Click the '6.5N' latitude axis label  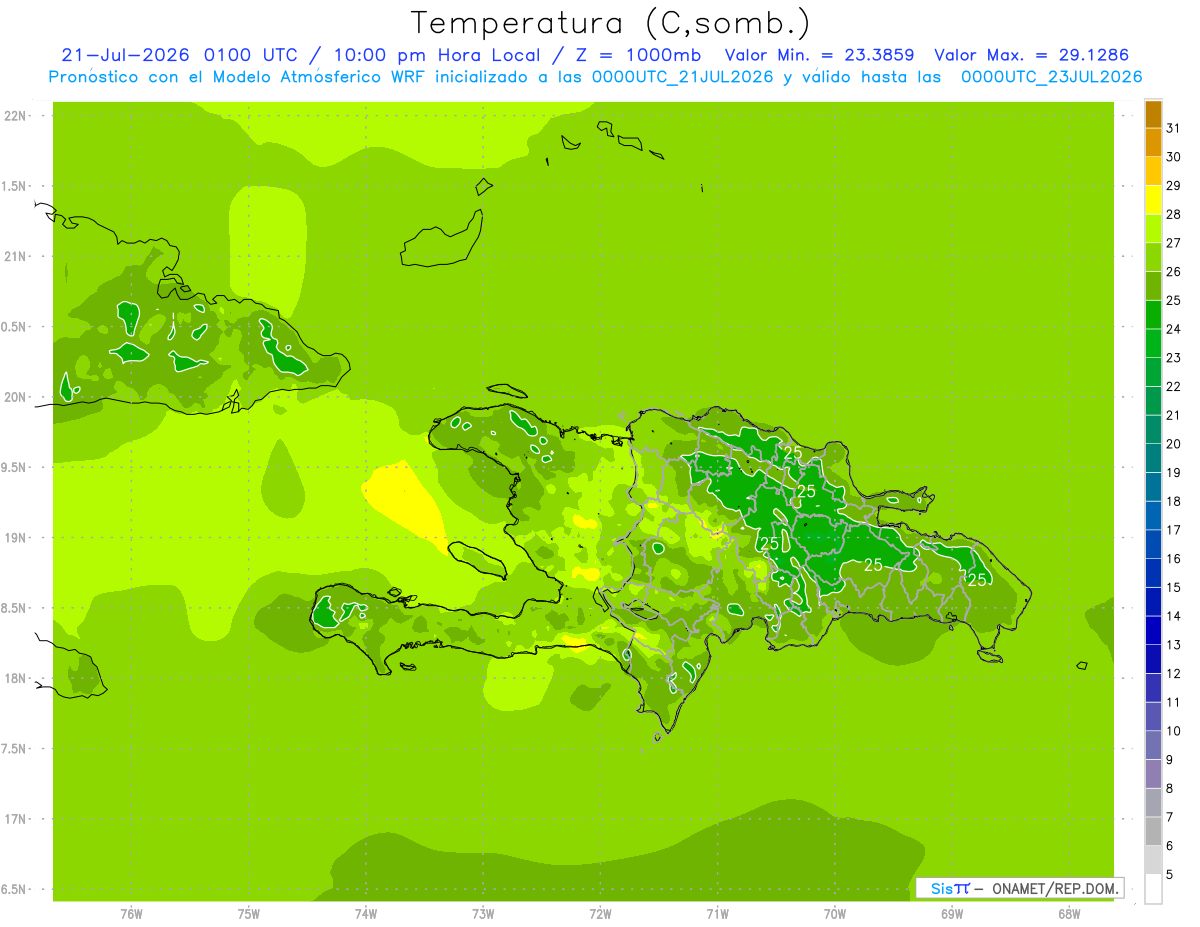click(x=14, y=889)
